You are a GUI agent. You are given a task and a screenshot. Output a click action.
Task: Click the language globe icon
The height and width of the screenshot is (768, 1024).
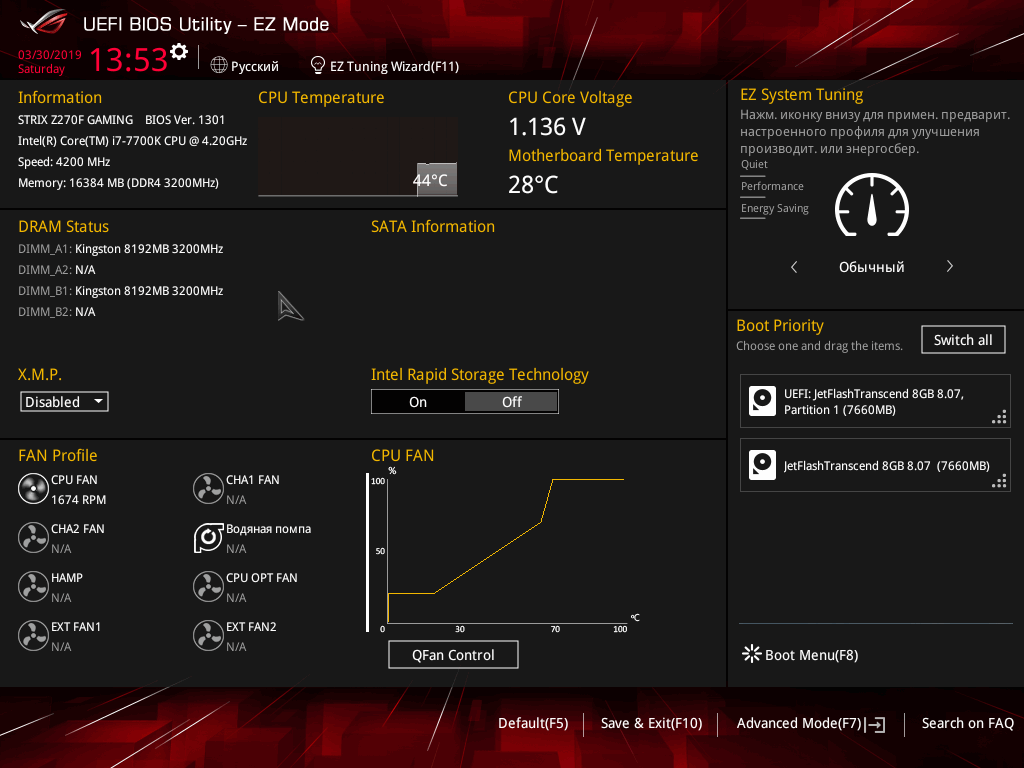coord(219,65)
